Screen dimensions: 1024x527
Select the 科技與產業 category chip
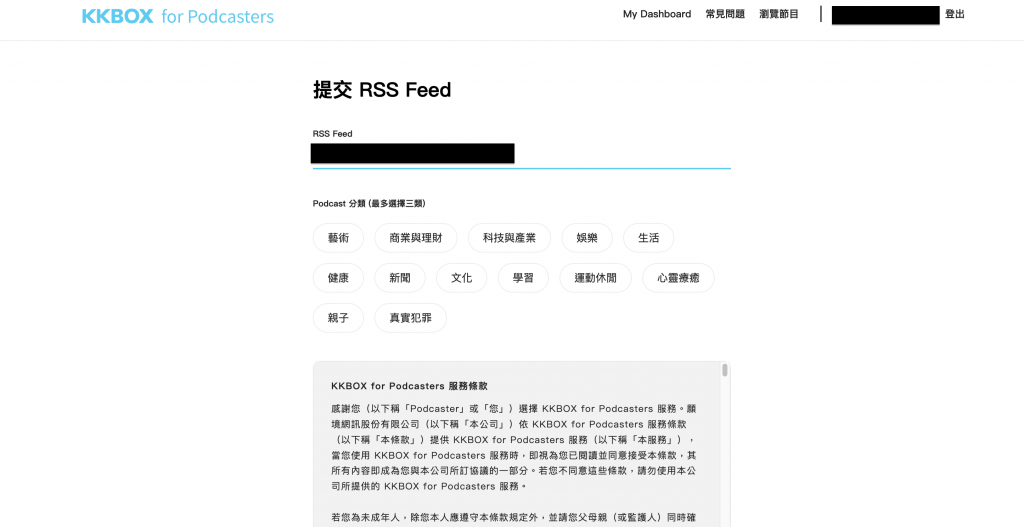click(x=509, y=238)
